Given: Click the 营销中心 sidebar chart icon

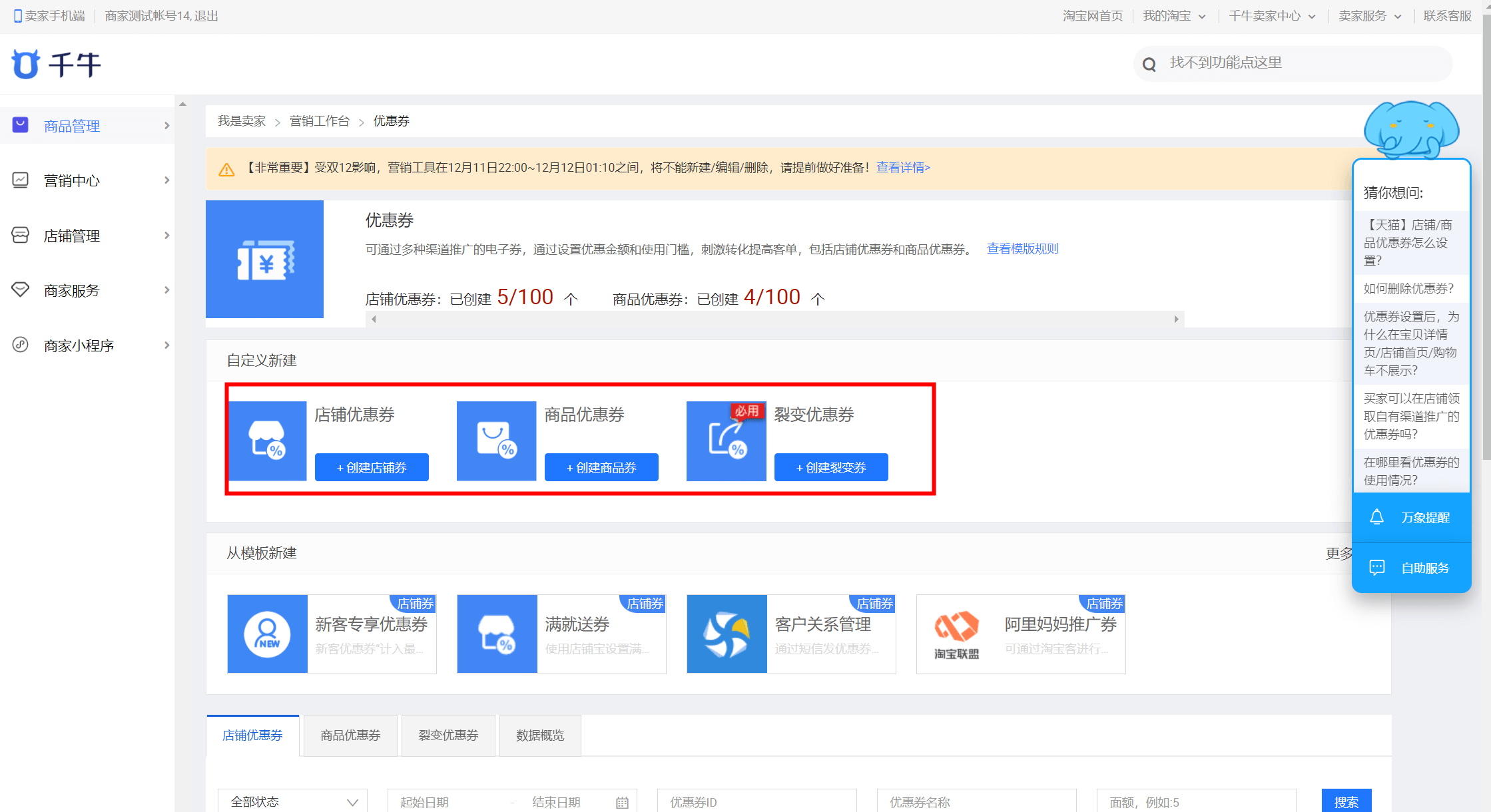Looking at the screenshot, I should (x=21, y=180).
